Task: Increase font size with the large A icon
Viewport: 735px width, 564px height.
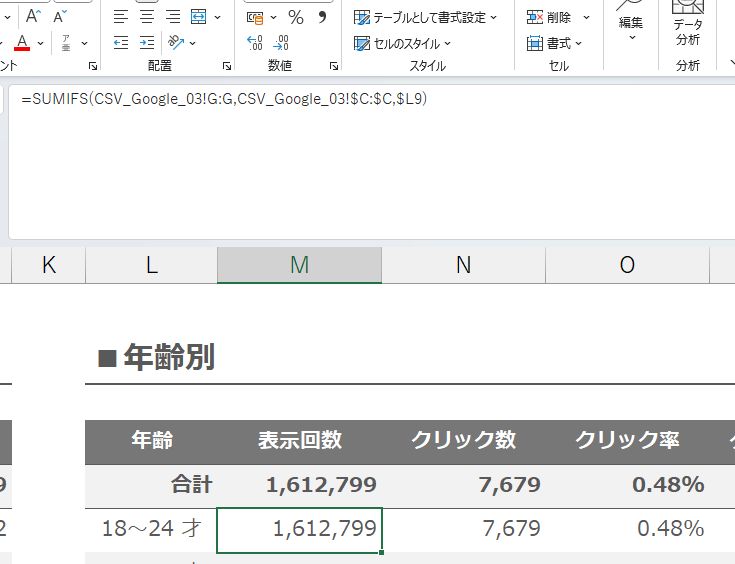Action: (34, 16)
